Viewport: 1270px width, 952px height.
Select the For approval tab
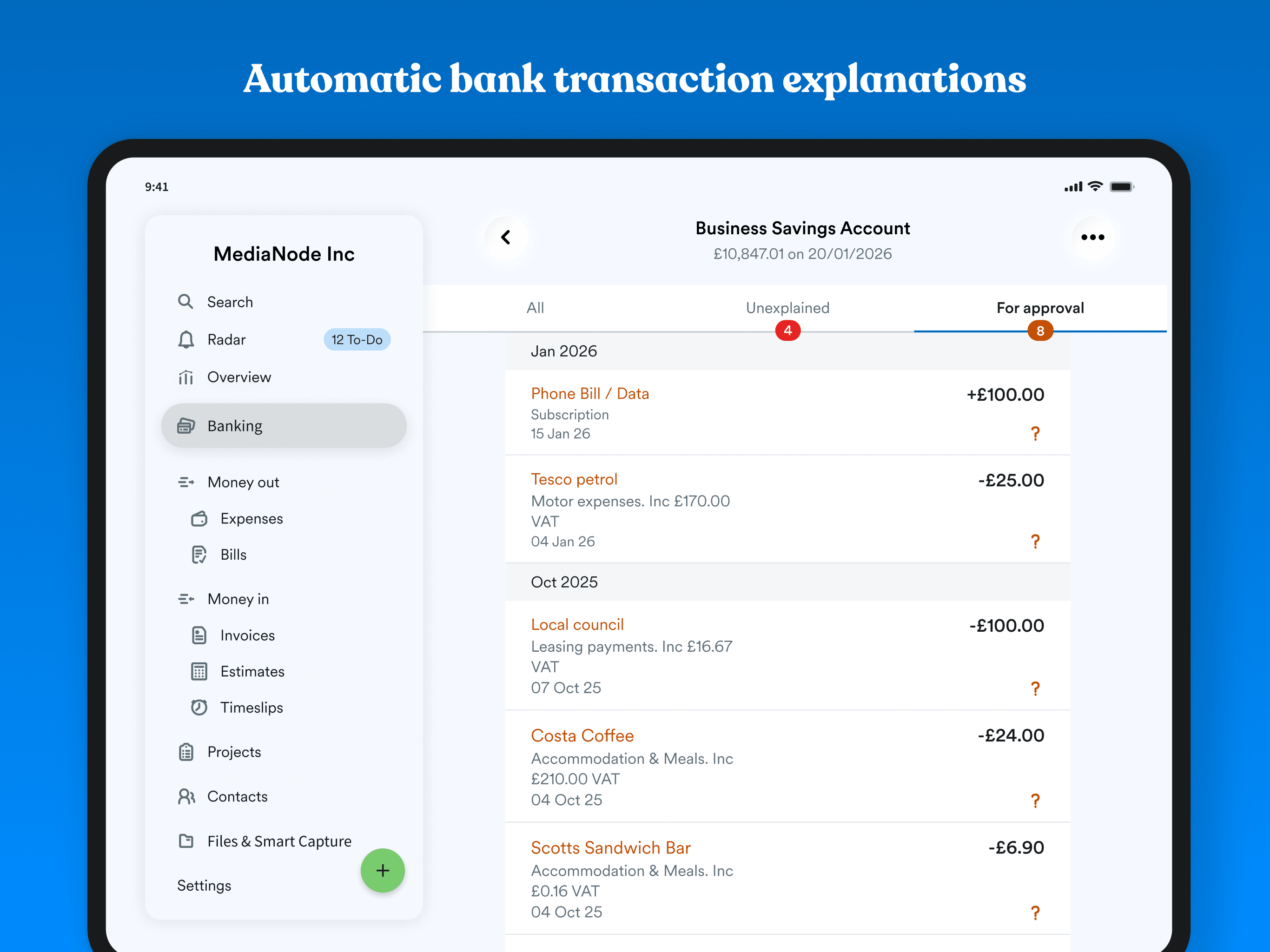[1040, 308]
